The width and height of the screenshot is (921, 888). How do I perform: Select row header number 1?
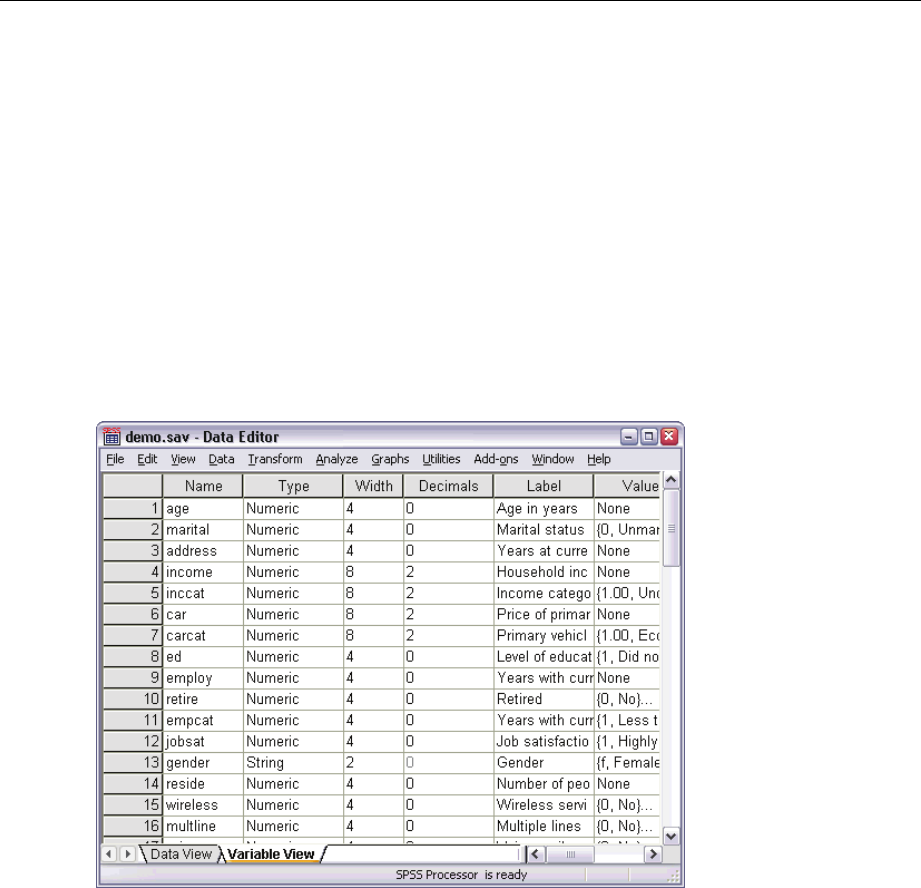pyautogui.click(x=132, y=509)
